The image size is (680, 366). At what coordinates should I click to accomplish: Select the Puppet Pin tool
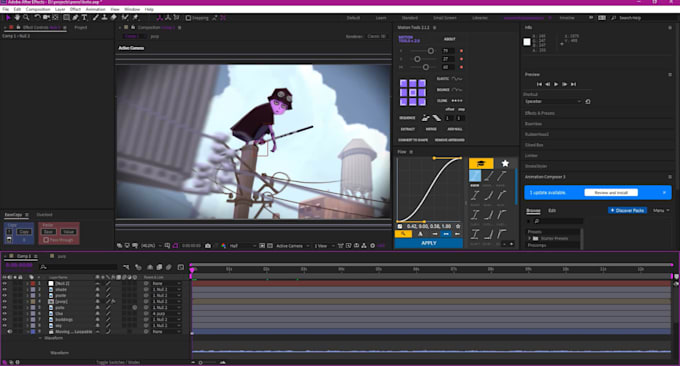coord(135,17)
